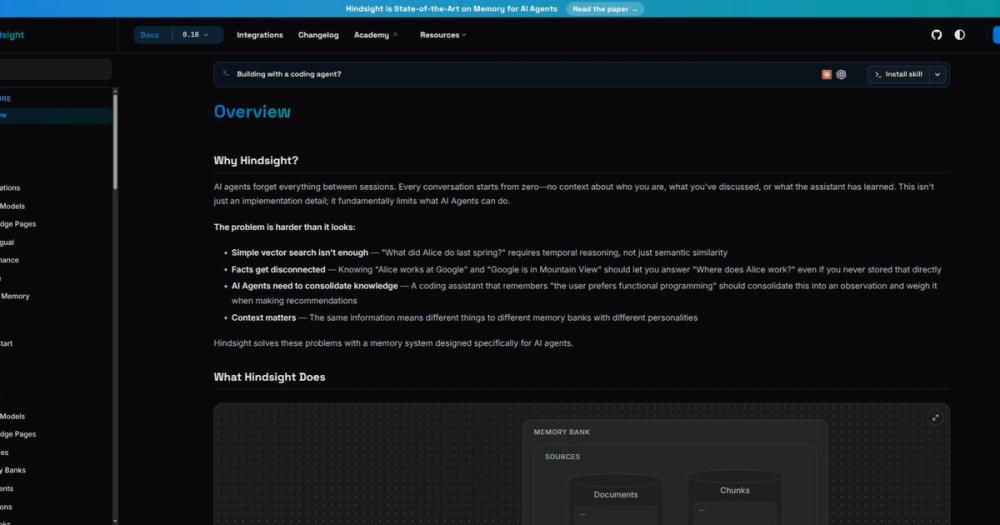Toggle the dark/light theme switch
Viewport: 1000px width, 525px height.
[x=960, y=35]
